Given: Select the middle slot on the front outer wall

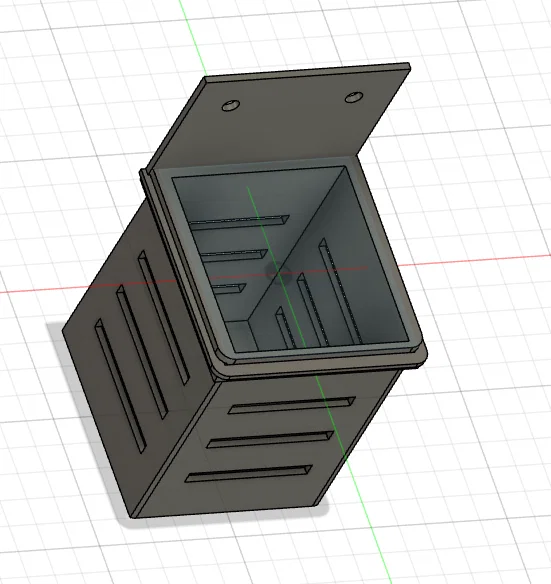Looking at the screenshot, I should [270, 439].
